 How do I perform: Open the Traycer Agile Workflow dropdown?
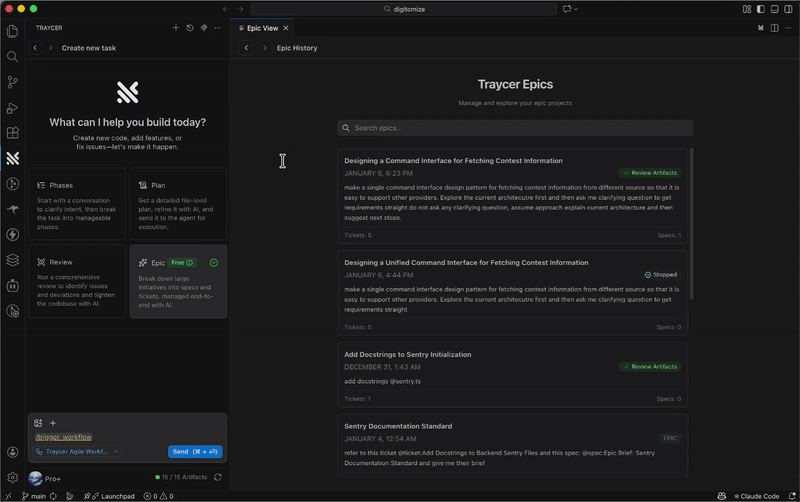77,451
